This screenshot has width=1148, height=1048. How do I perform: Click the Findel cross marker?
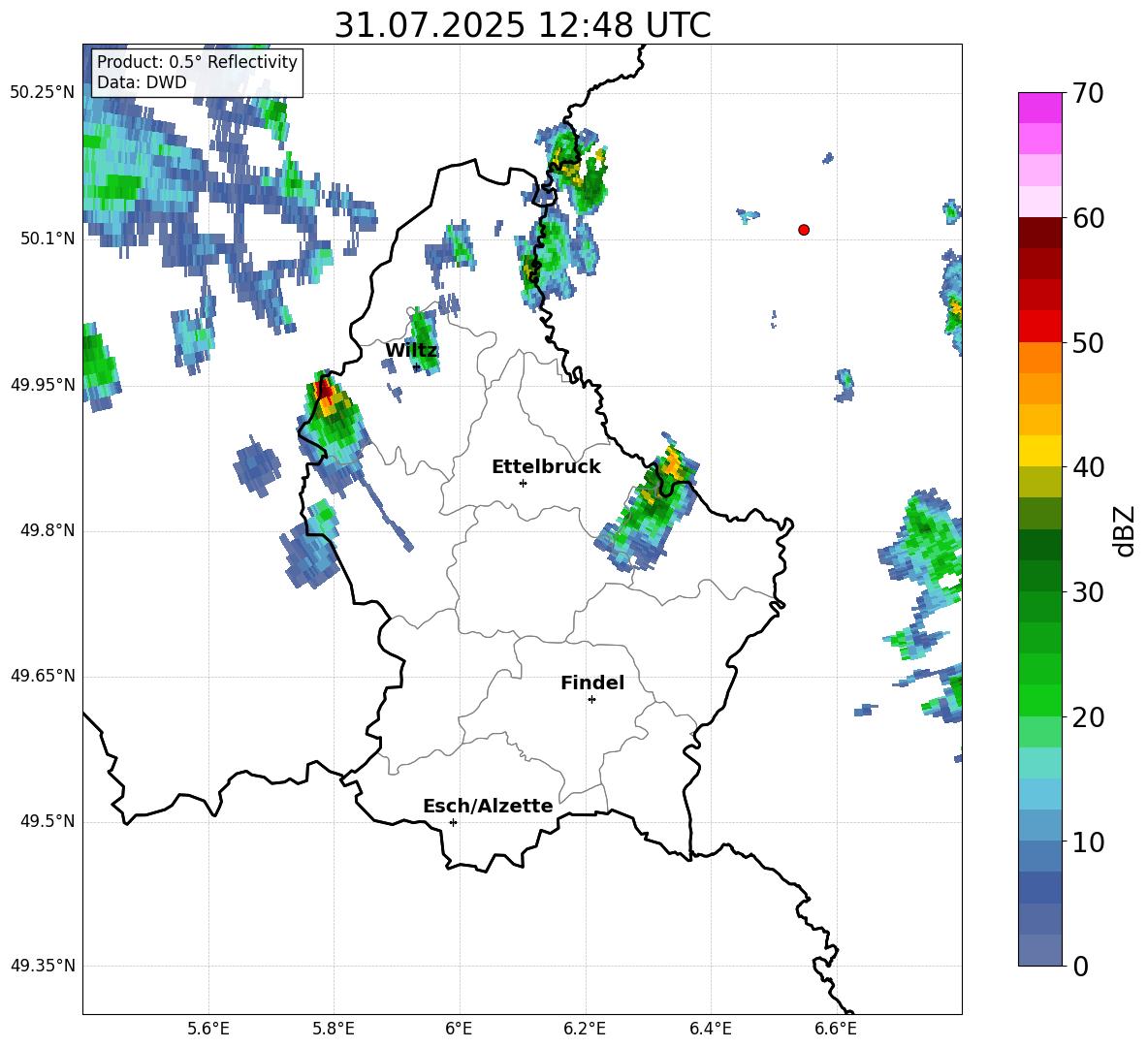591,700
